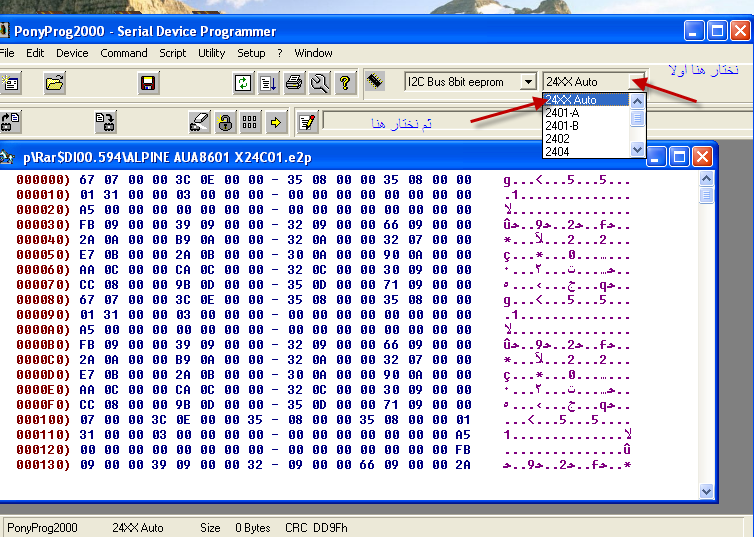
Task: Click the yellow question mark Help icon
Action: coord(345,83)
